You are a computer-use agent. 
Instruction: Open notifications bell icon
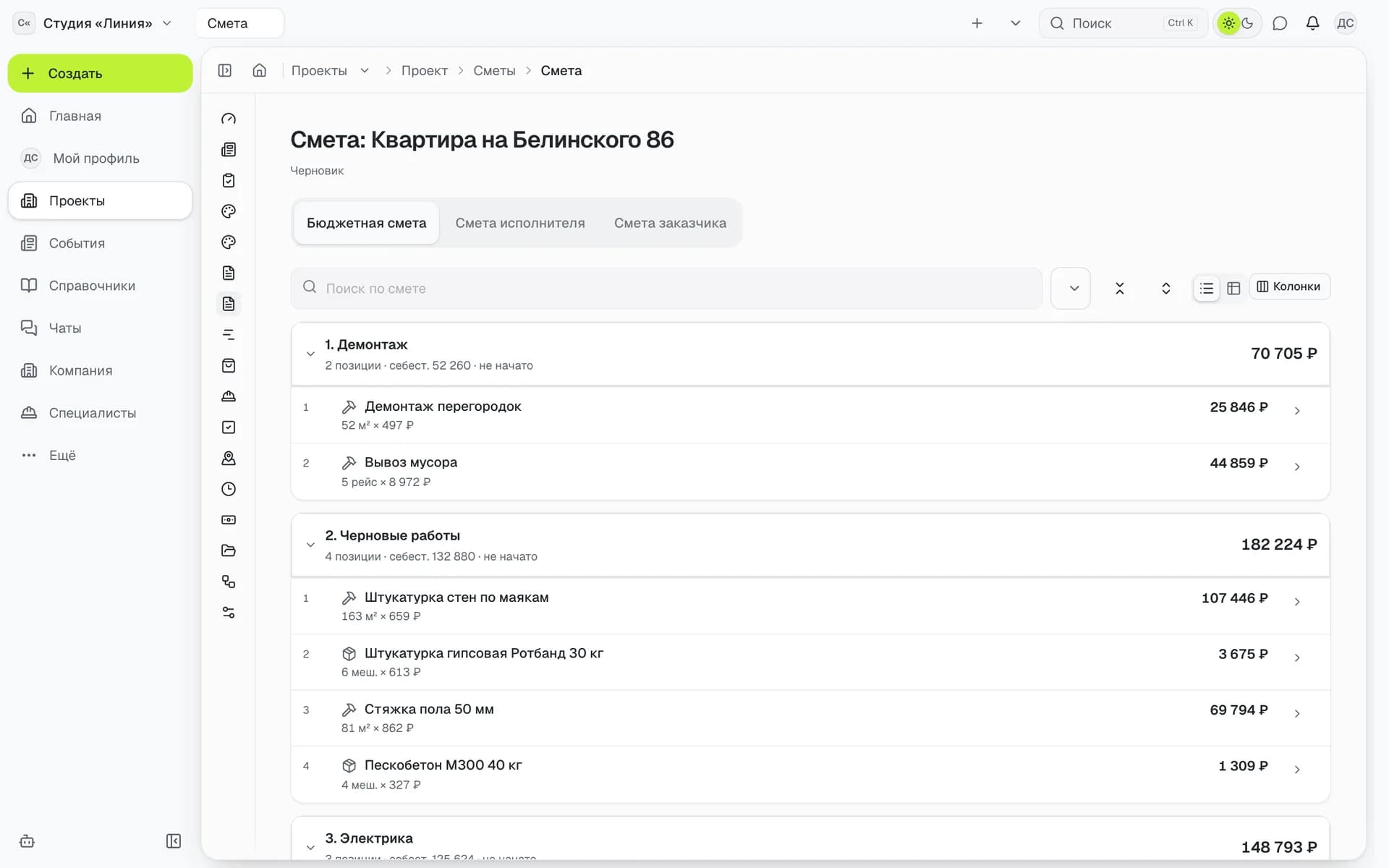click(x=1312, y=23)
